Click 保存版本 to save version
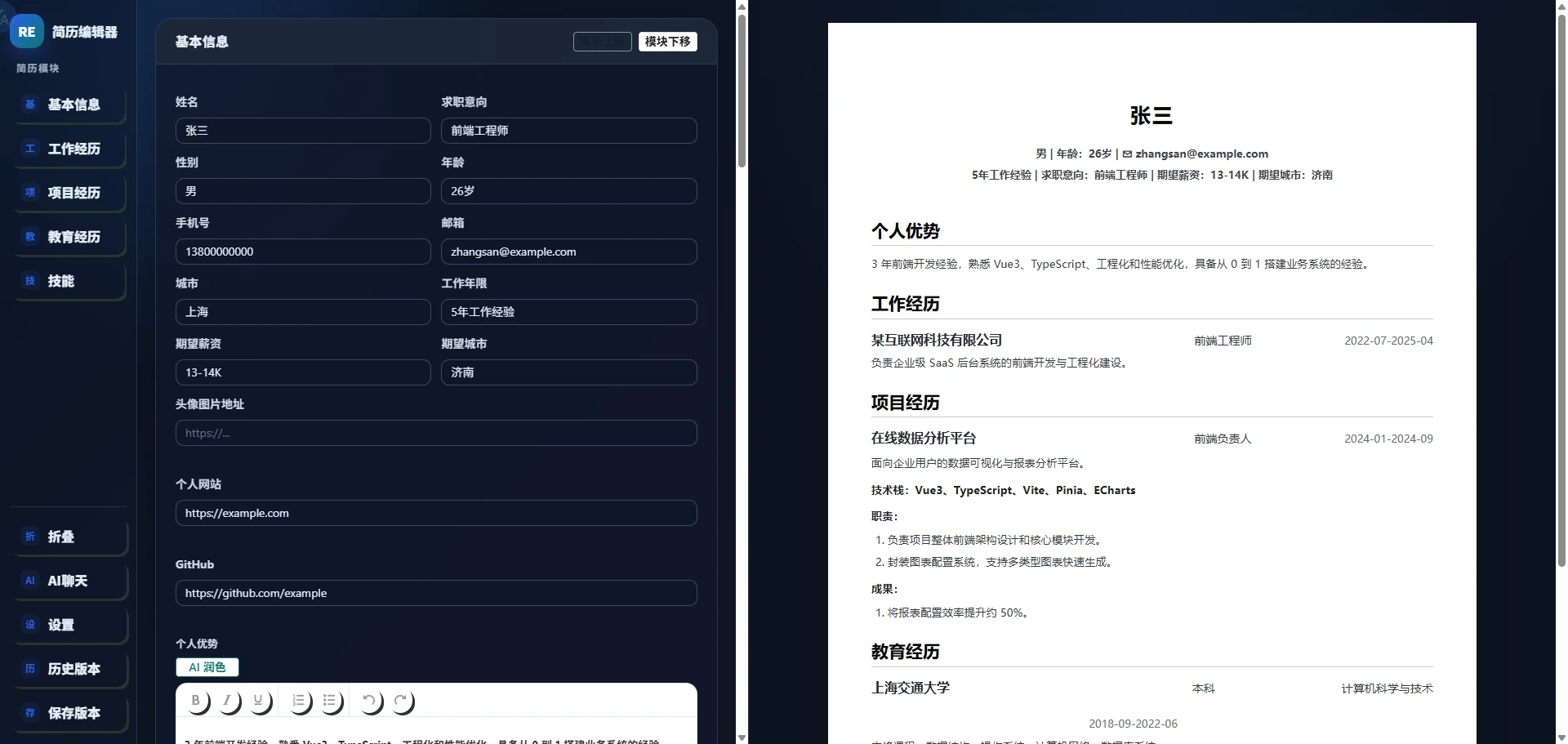The image size is (1568, 744). pos(69,713)
